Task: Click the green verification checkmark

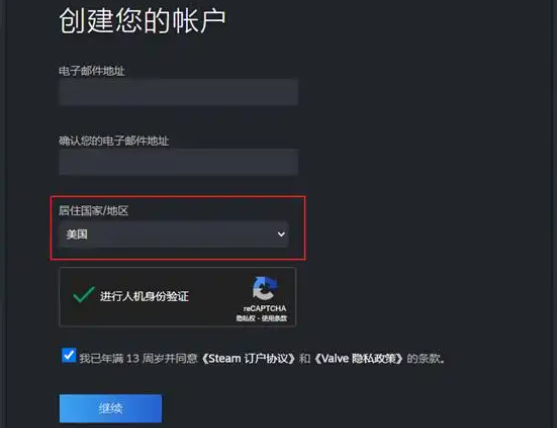Action: pos(83,294)
